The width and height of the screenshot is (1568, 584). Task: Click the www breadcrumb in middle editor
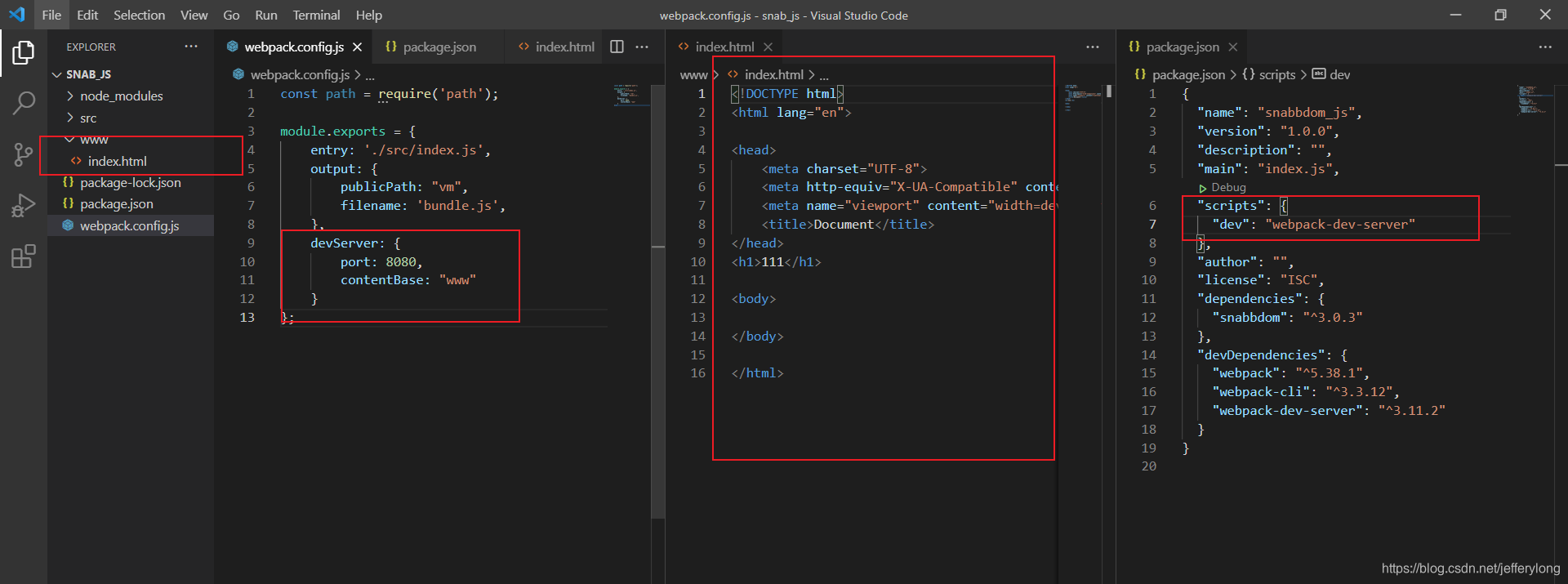(x=693, y=74)
